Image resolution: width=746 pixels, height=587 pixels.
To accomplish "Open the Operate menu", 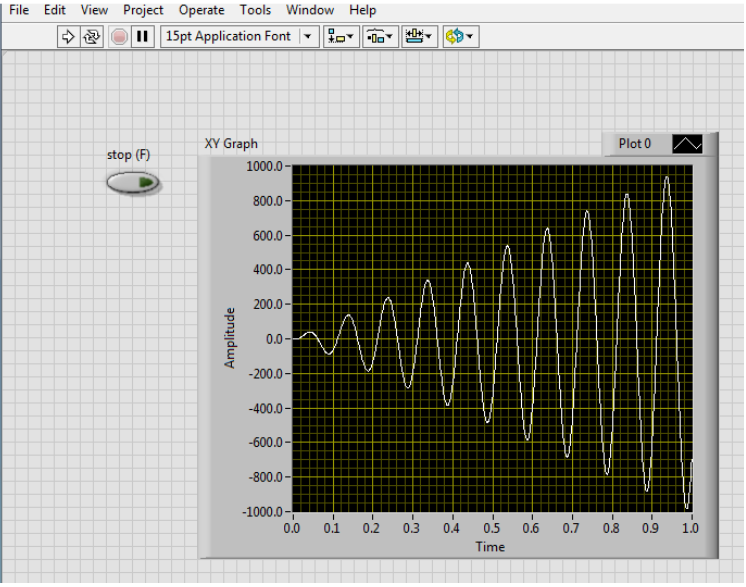I will (x=201, y=10).
